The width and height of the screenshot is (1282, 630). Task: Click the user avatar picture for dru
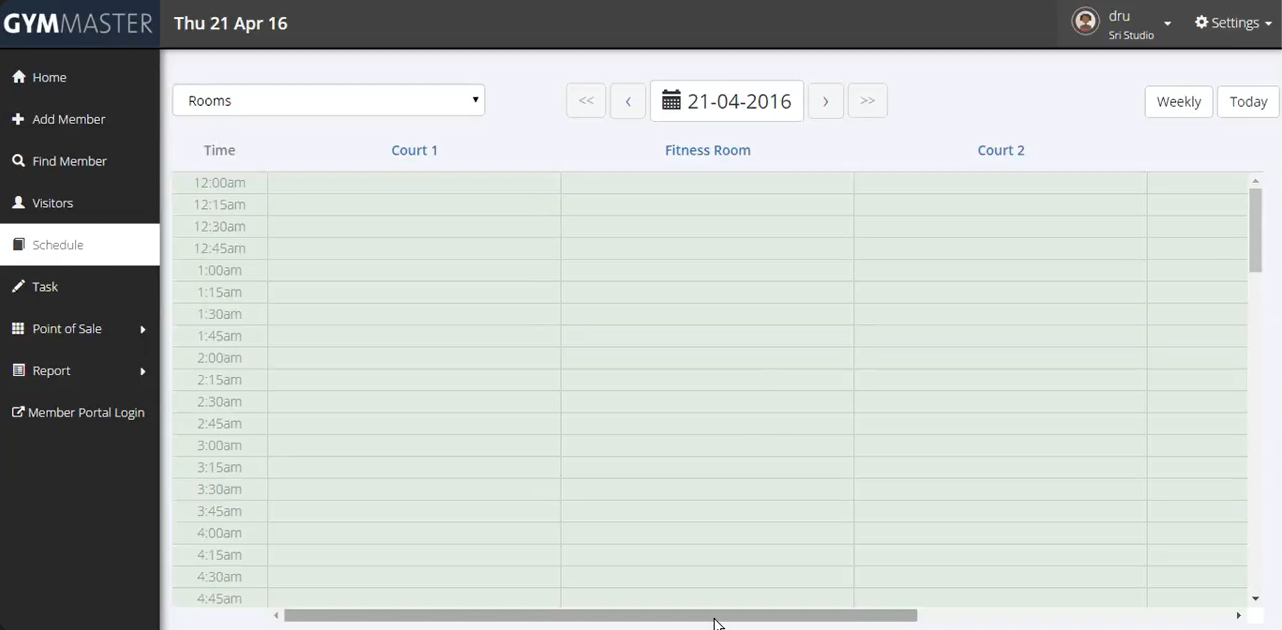pyautogui.click(x=1085, y=22)
